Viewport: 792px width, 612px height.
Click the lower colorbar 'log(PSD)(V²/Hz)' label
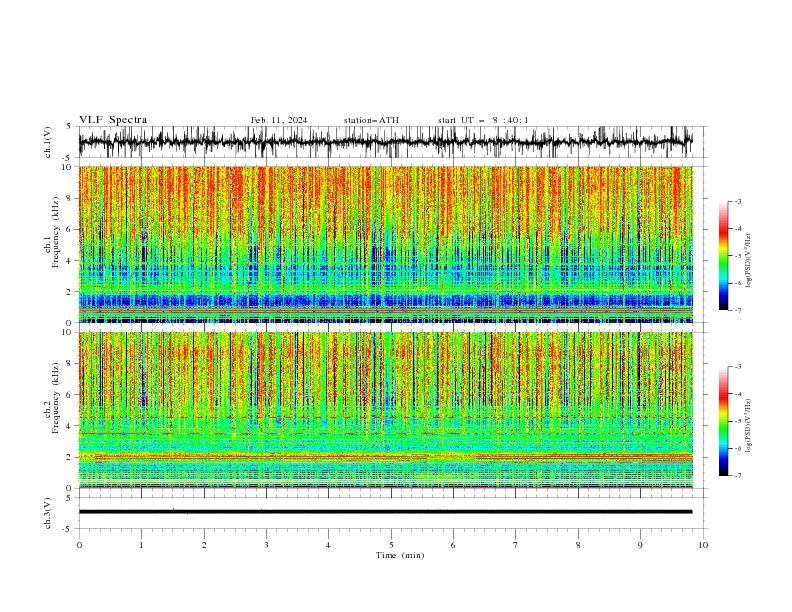748,425
